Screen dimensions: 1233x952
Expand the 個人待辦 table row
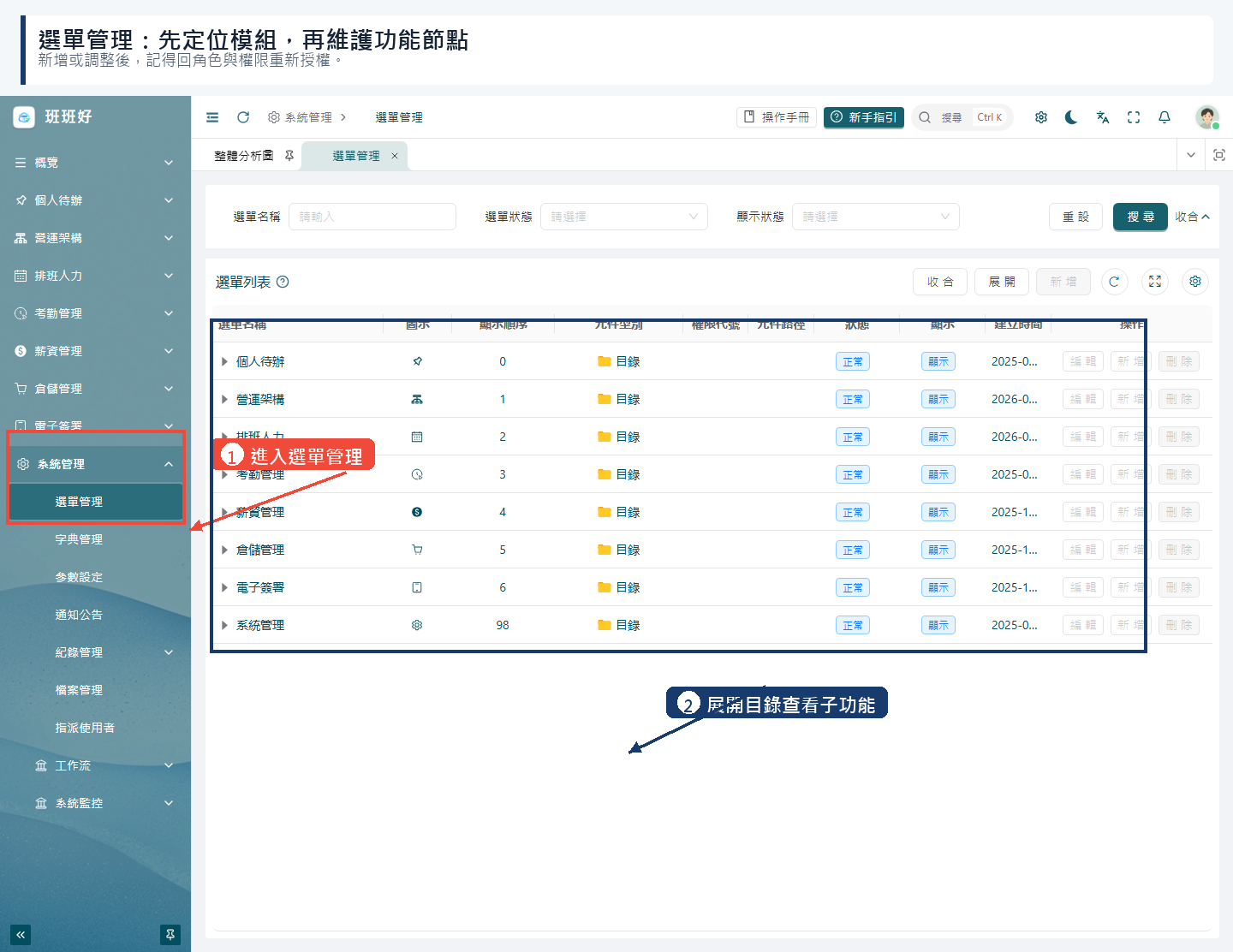224,361
